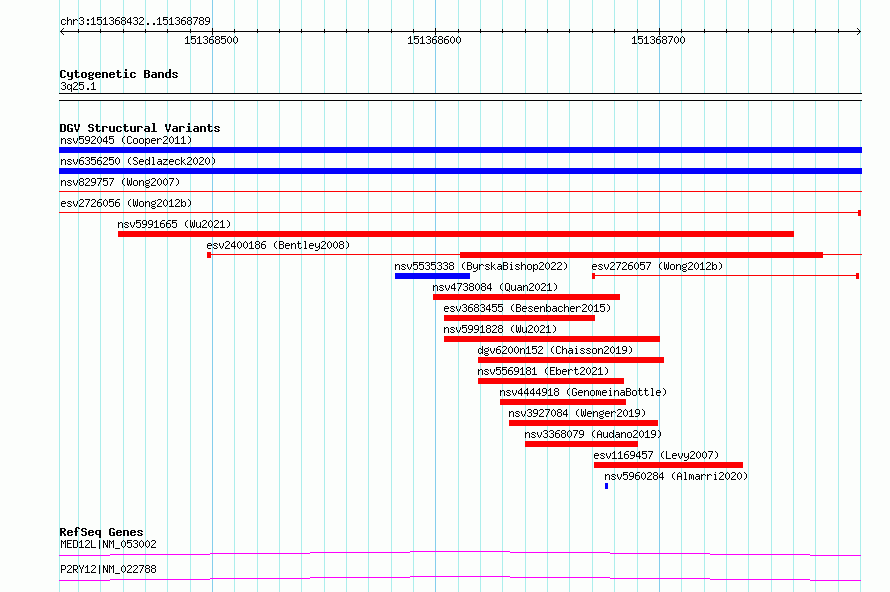Click the DGV Structural Variants track title
Image resolution: width=890 pixels, height=592 pixels.
tap(140, 128)
